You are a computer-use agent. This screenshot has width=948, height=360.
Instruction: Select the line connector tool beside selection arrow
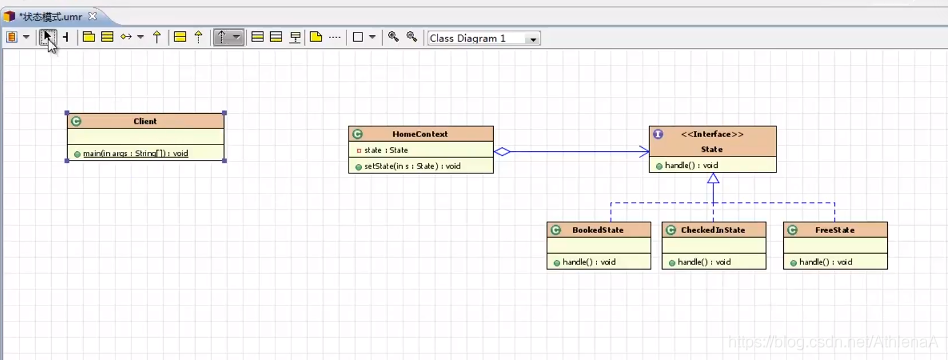click(65, 38)
